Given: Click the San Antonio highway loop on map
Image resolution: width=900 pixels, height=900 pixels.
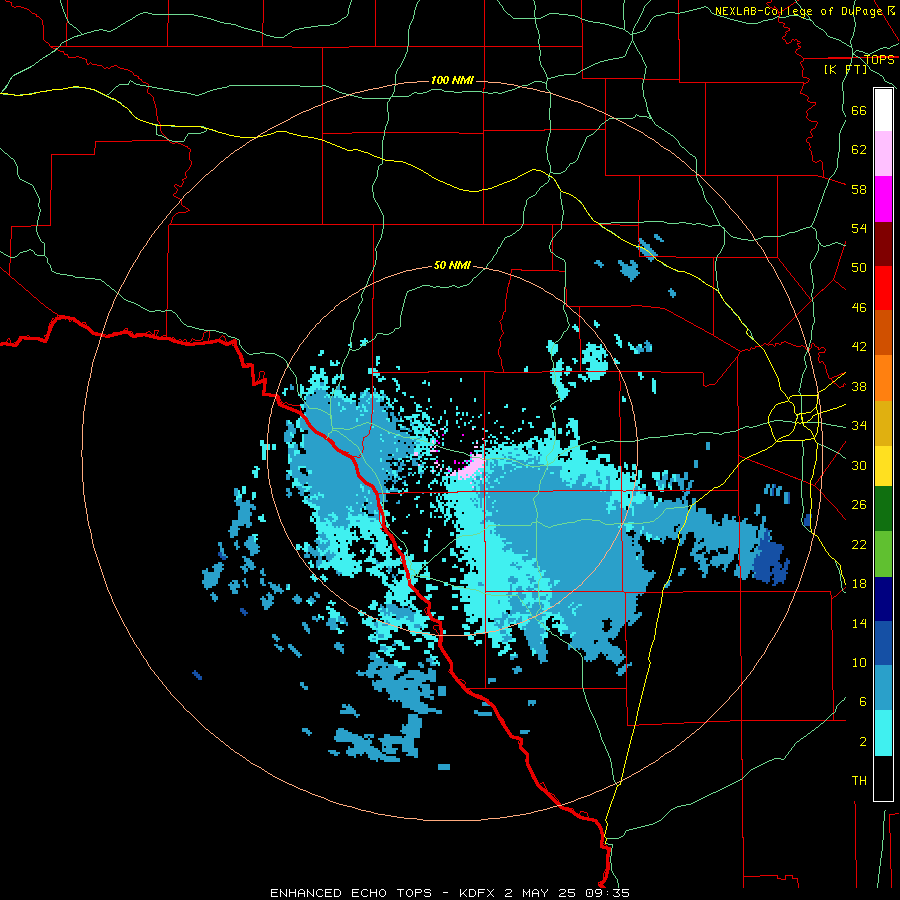Looking at the screenshot, I should click(x=794, y=418).
